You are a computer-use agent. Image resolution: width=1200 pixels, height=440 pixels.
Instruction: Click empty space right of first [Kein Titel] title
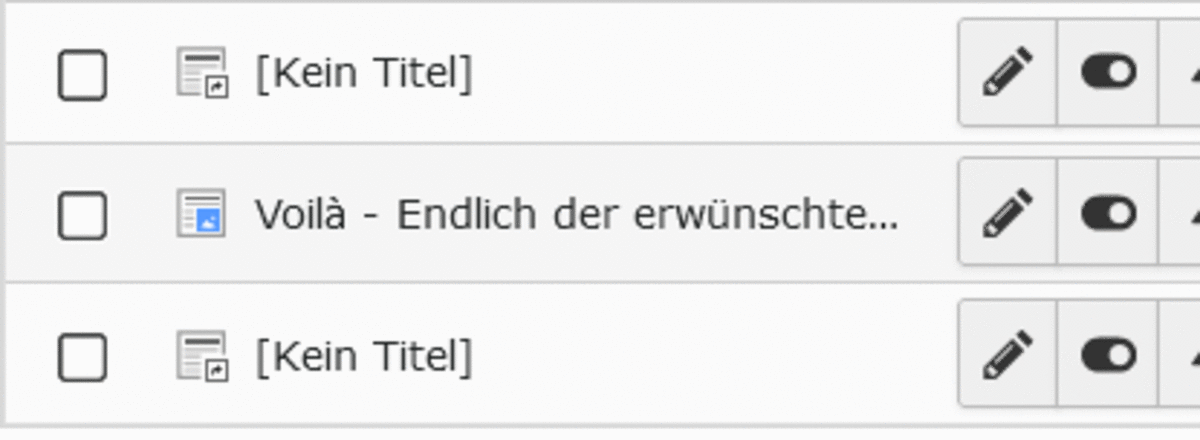click(700, 74)
